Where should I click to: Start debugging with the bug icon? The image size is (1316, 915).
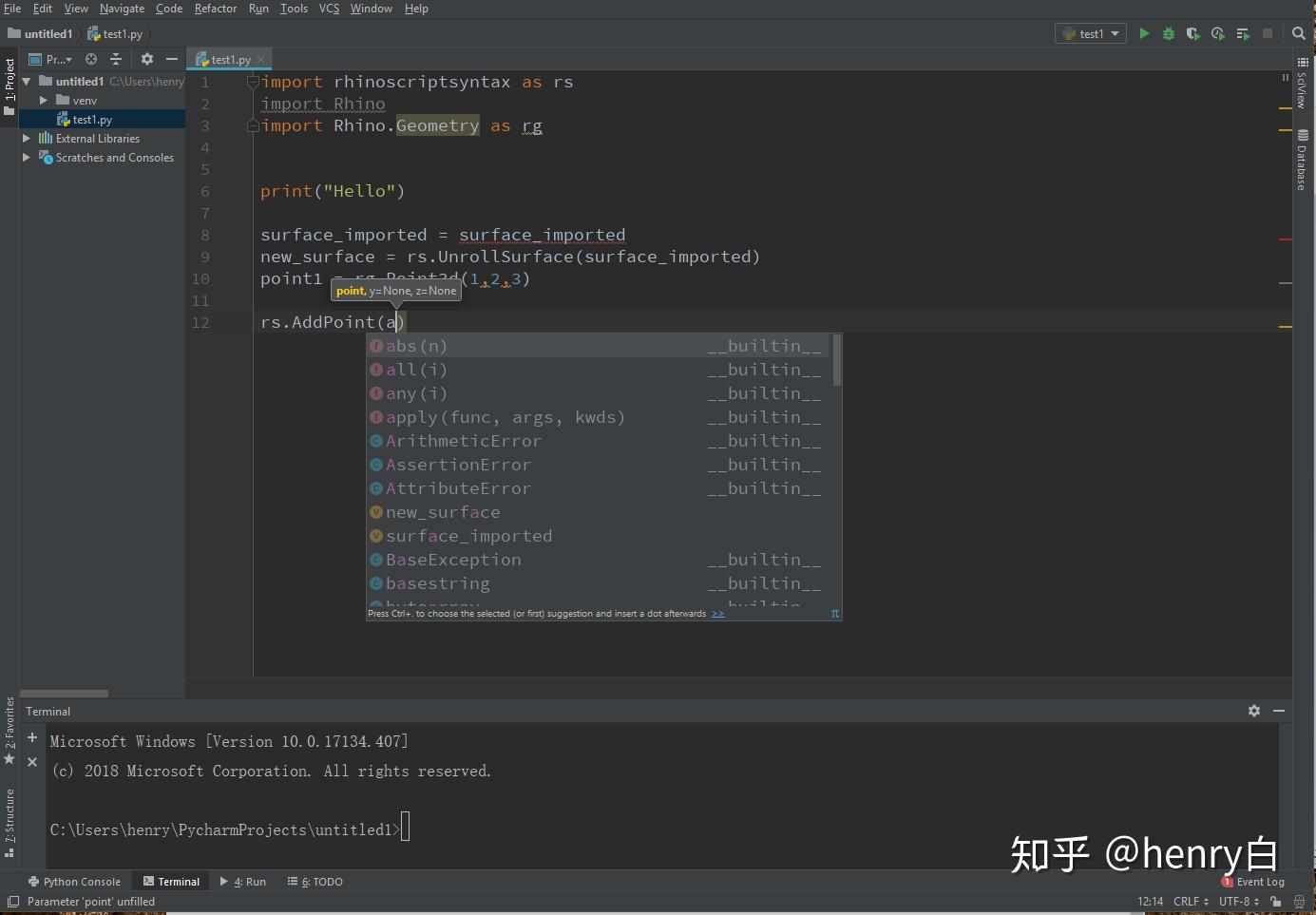point(1169,33)
